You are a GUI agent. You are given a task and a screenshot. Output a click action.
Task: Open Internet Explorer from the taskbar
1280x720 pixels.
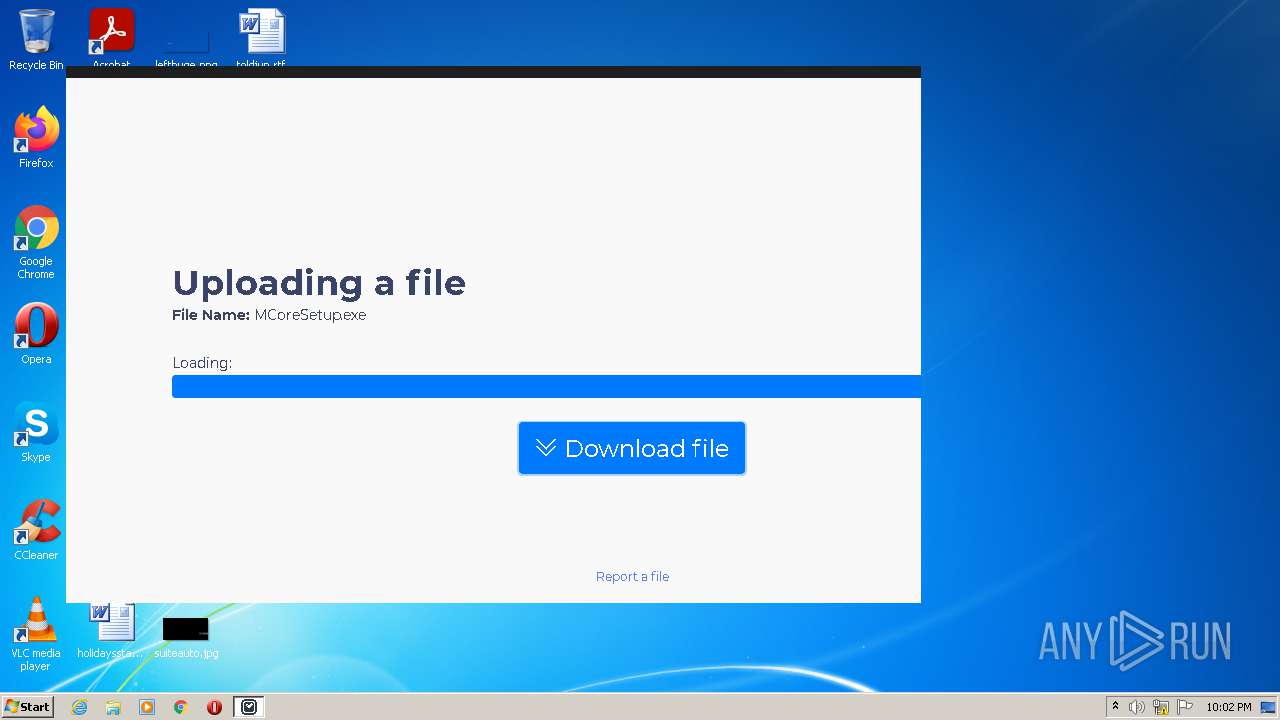79,707
